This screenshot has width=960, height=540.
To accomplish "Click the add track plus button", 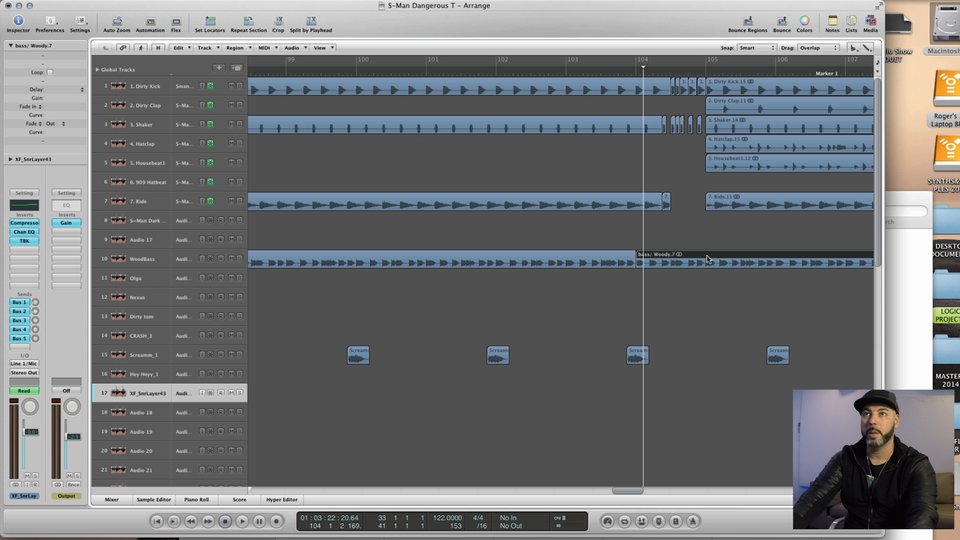I will point(219,68).
